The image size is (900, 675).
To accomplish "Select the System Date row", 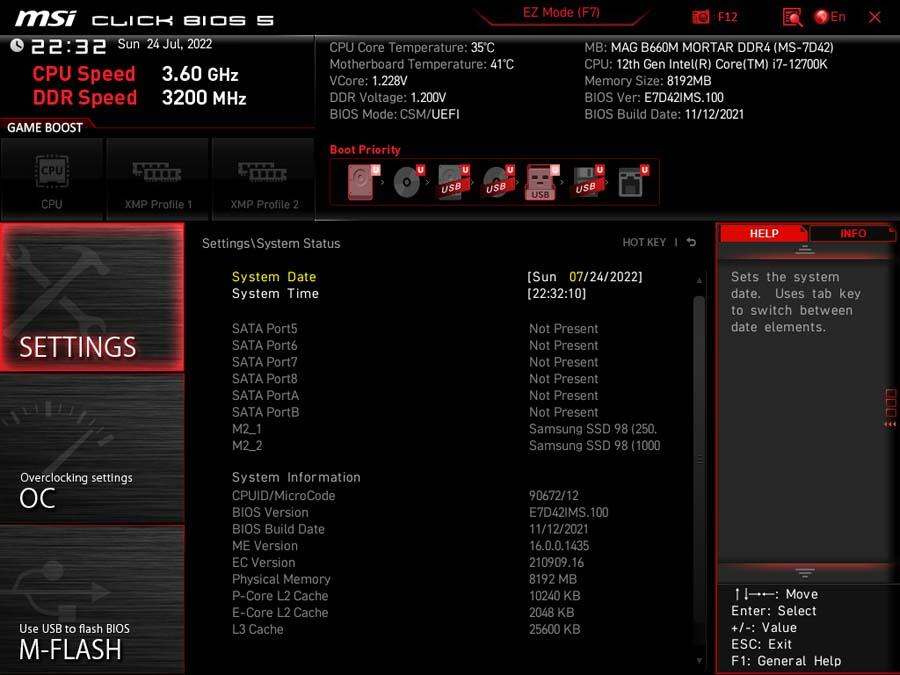I will (437, 277).
